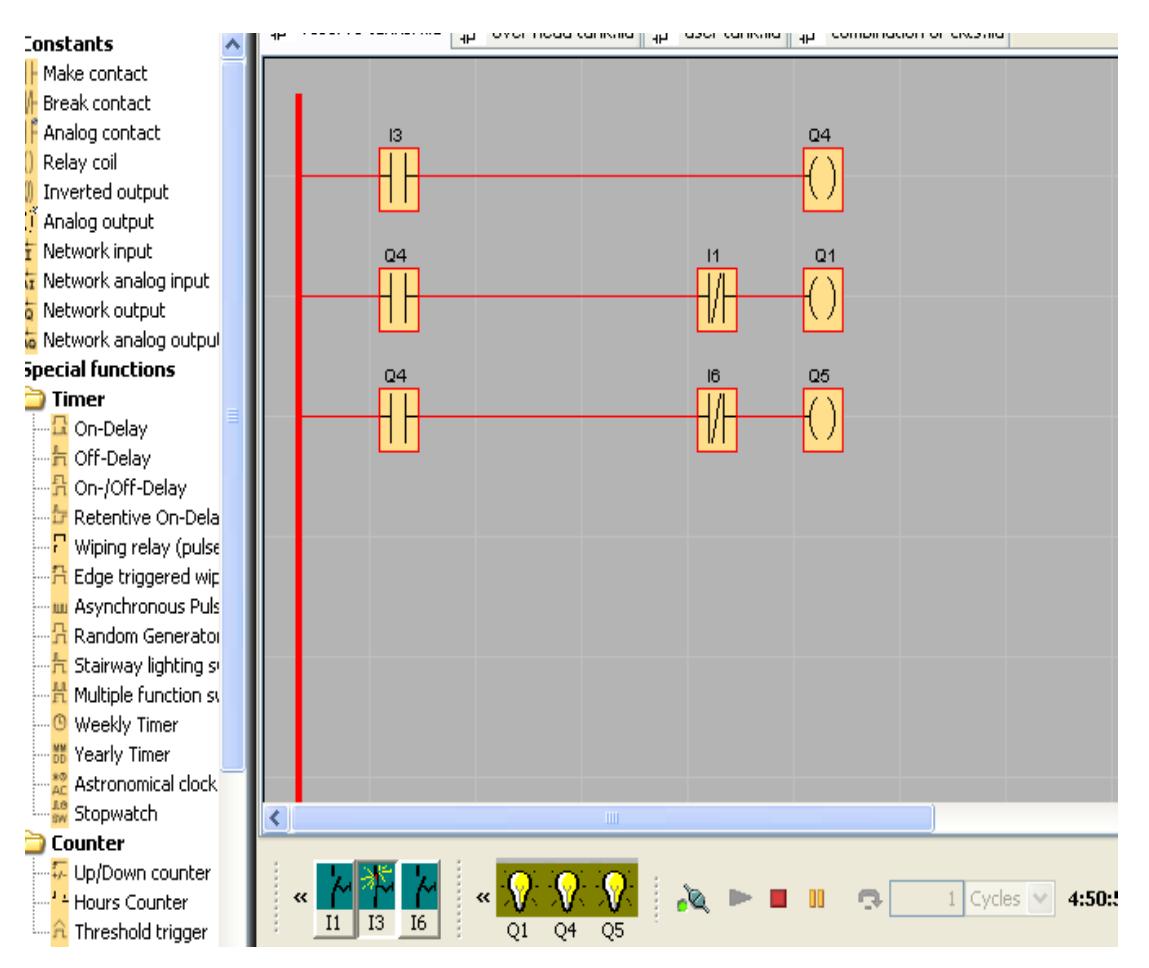Select the Hours Counter block

pos(119,902)
